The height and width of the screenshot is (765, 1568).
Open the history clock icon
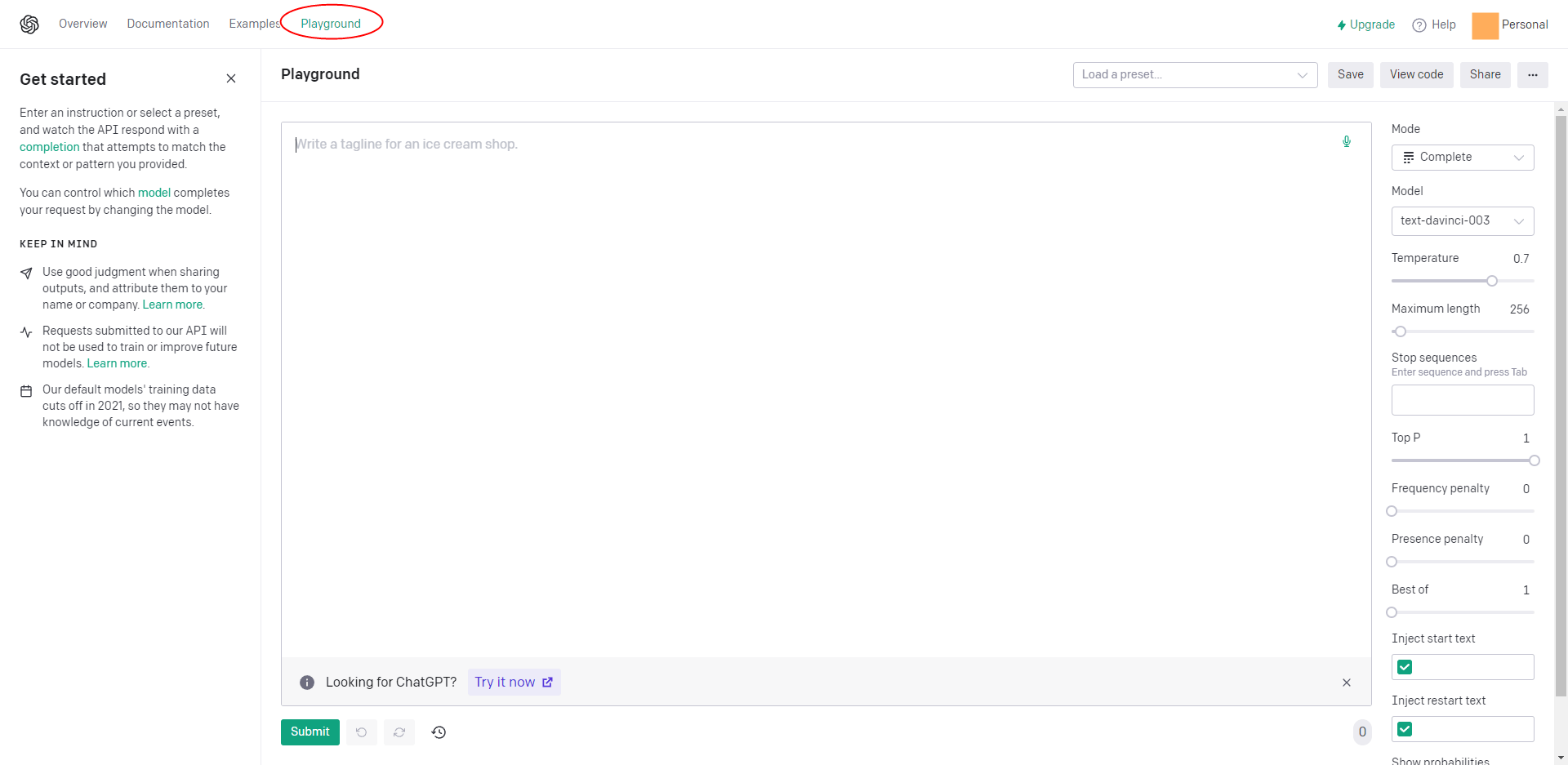coord(439,732)
